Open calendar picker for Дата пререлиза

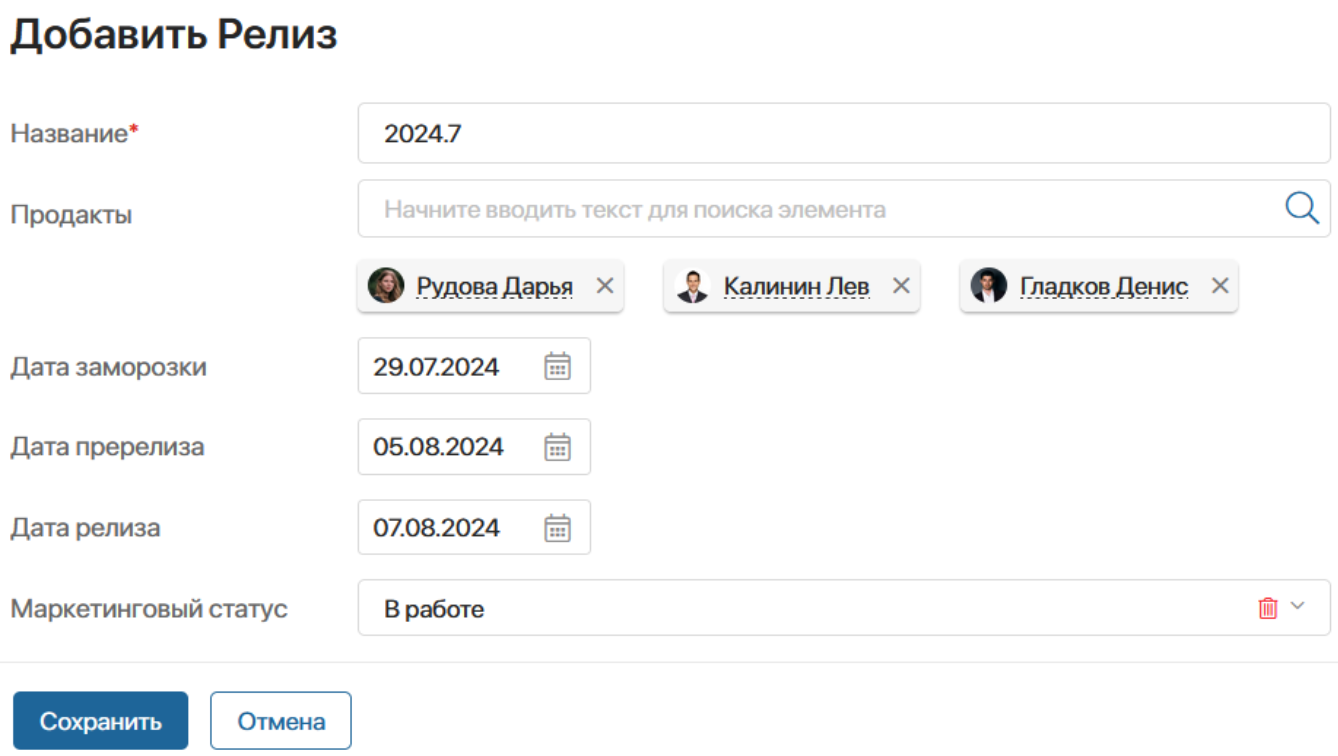(x=557, y=447)
